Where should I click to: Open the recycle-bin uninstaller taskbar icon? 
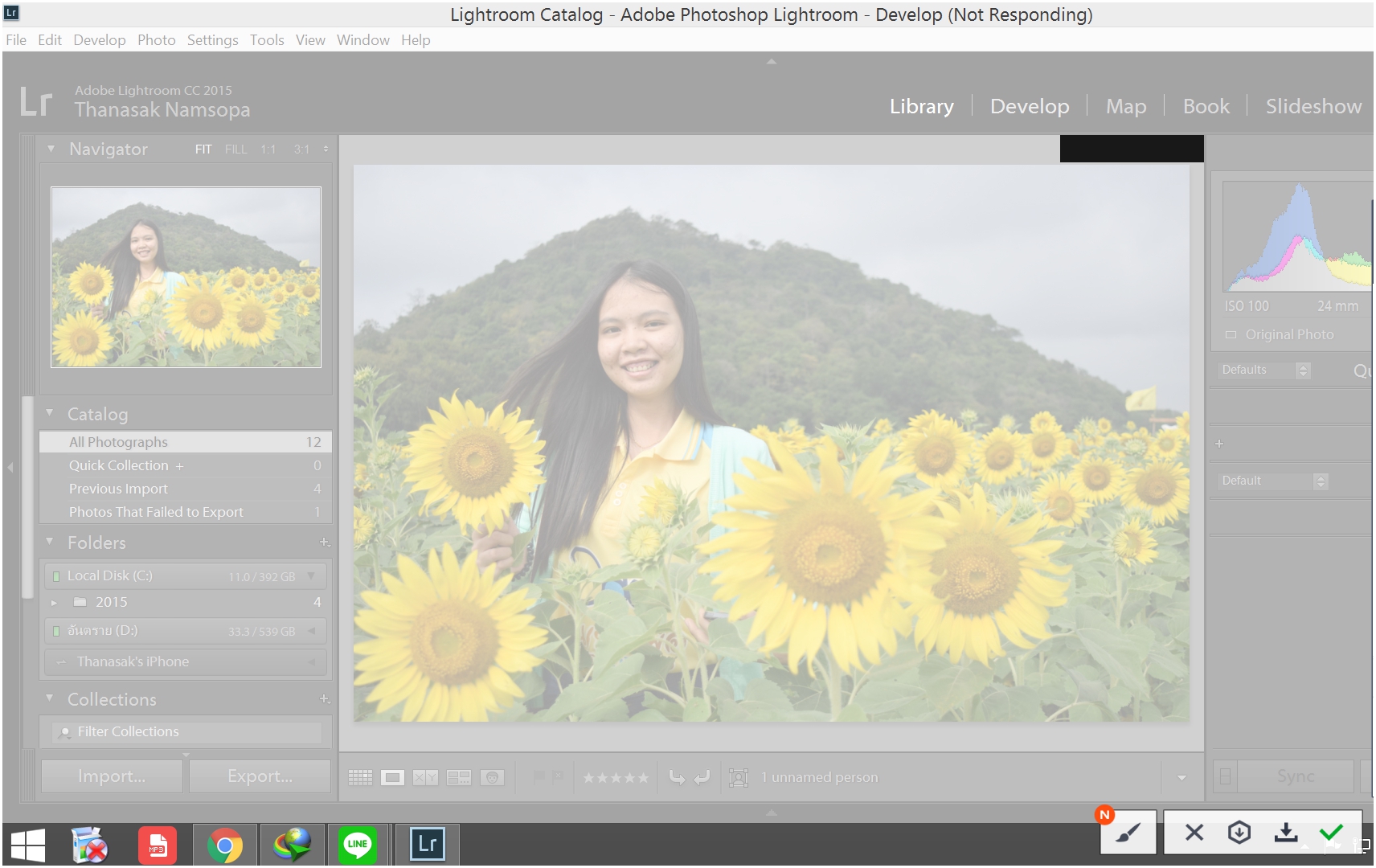pos(89,845)
